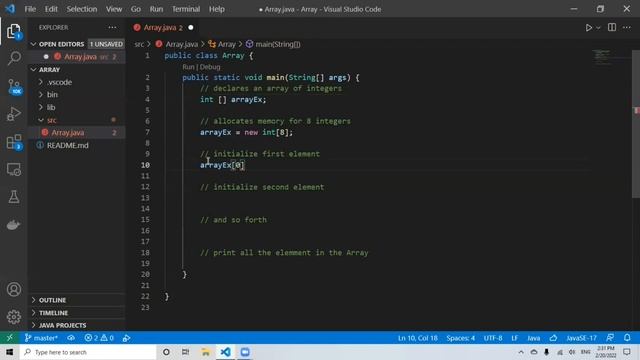Viewport: 640px width, 360px height.
Task: Open the run options dropdown arrow
Action: pos(598,27)
